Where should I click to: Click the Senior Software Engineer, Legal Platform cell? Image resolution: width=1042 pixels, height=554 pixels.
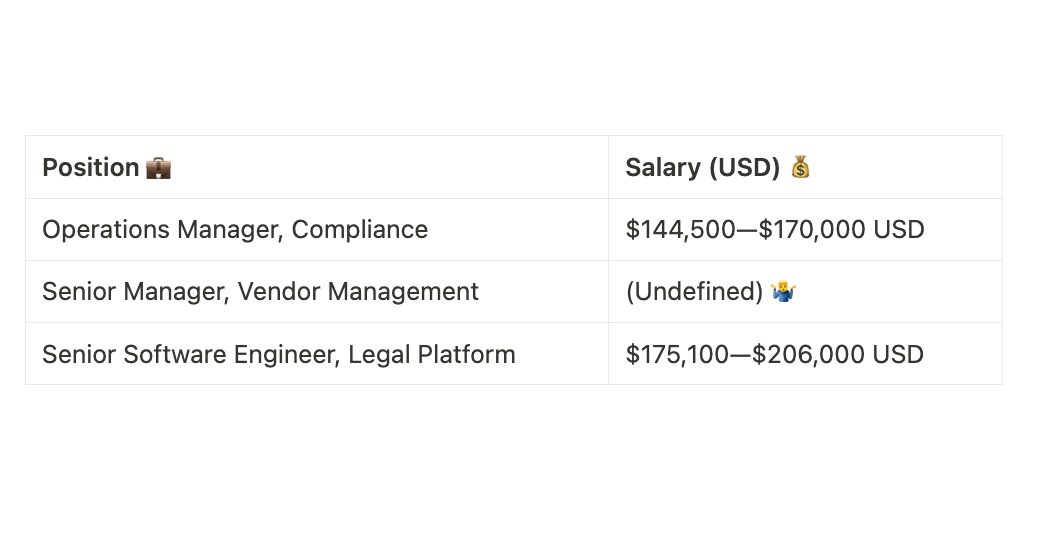pos(317,354)
